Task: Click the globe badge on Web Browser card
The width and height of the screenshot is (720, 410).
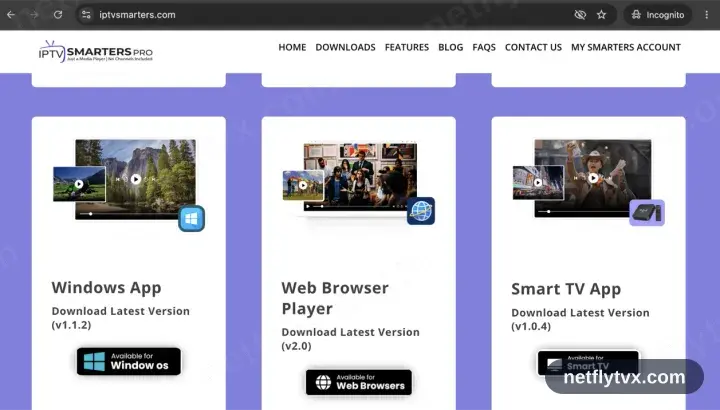Action: pyautogui.click(x=421, y=211)
